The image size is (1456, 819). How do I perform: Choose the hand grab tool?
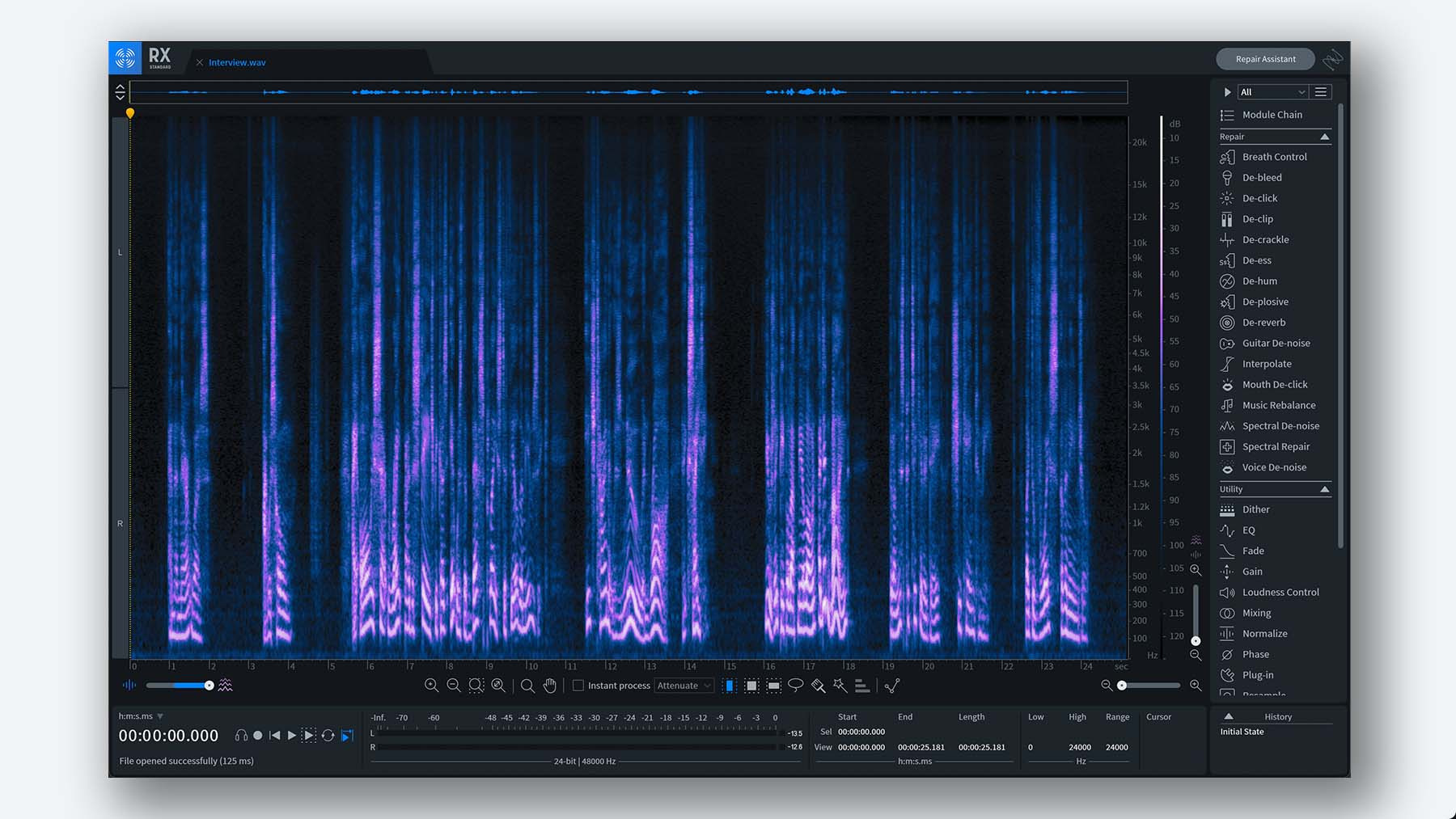550,686
